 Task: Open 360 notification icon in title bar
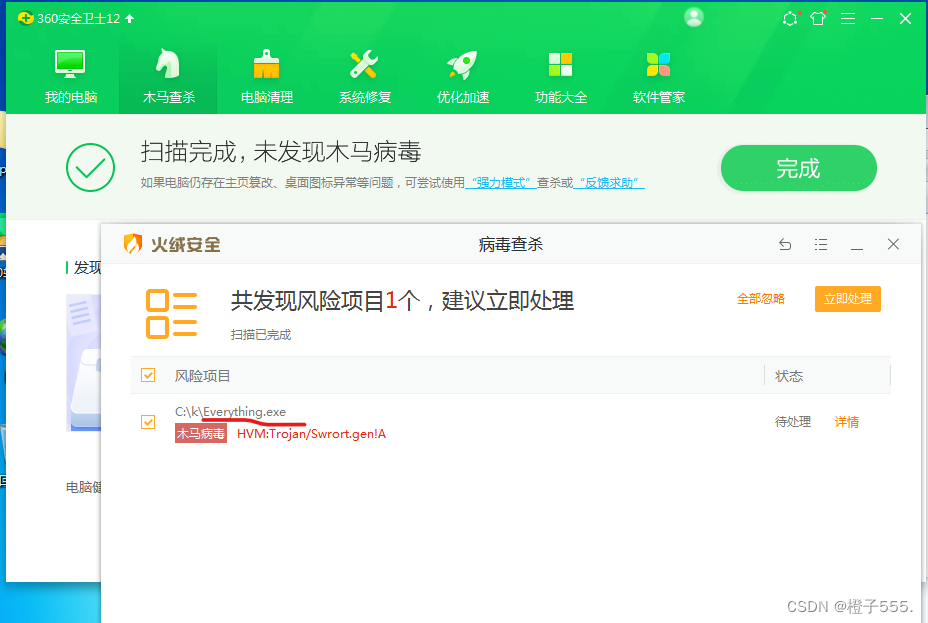(790, 18)
